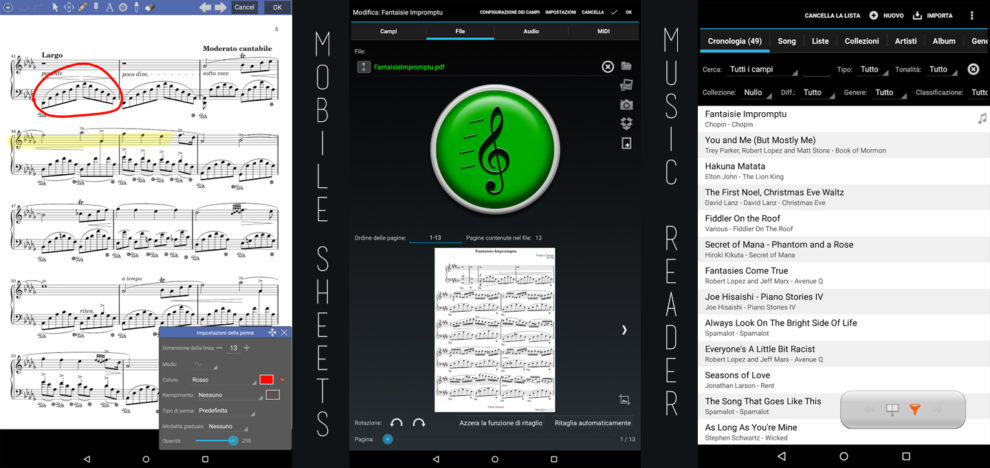Open the crop tool icon
The image size is (990, 468).
pyautogui.click(x=624, y=399)
